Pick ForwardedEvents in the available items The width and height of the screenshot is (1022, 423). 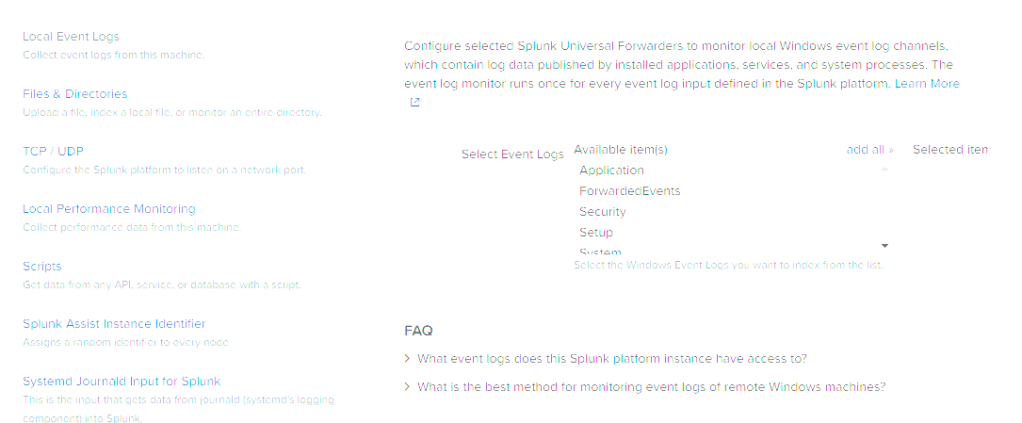[629, 191]
